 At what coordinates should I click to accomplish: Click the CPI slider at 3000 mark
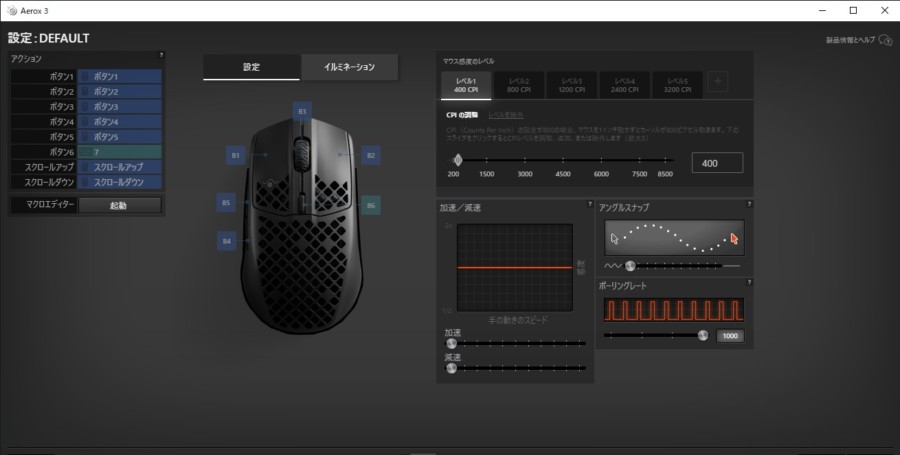click(525, 160)
